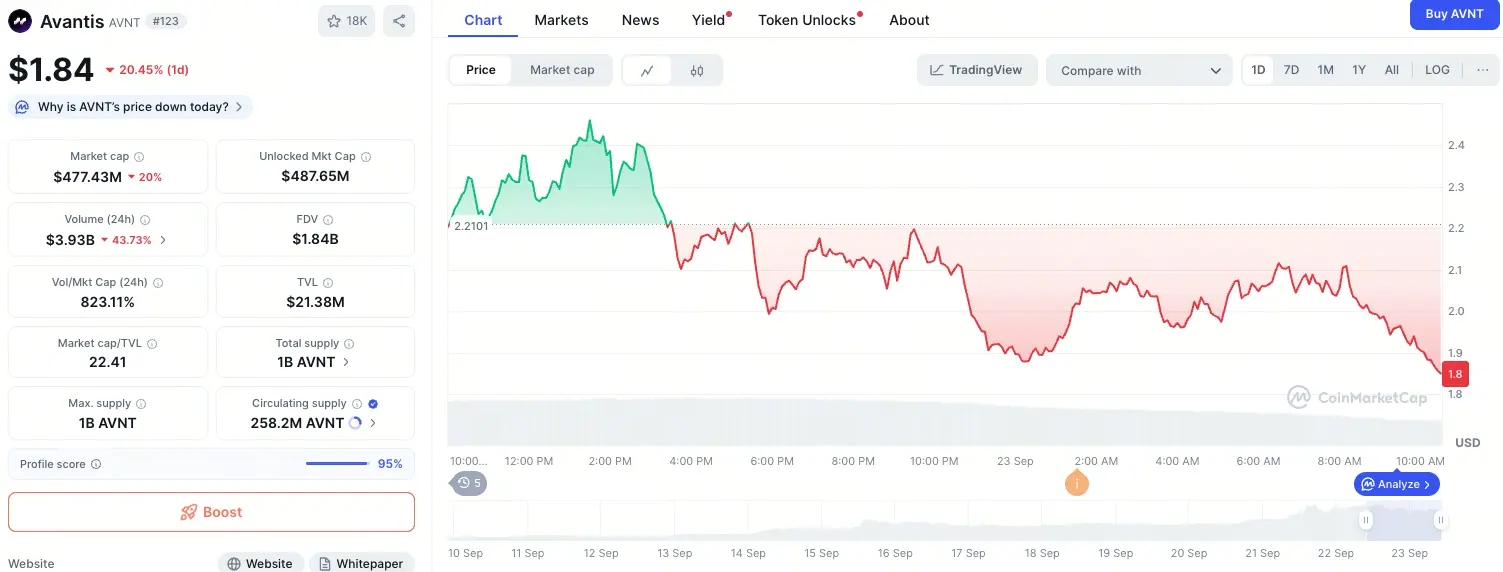Expand Total supply 1B AVNT chevron

pyautogui.click(x=346, y=362)
